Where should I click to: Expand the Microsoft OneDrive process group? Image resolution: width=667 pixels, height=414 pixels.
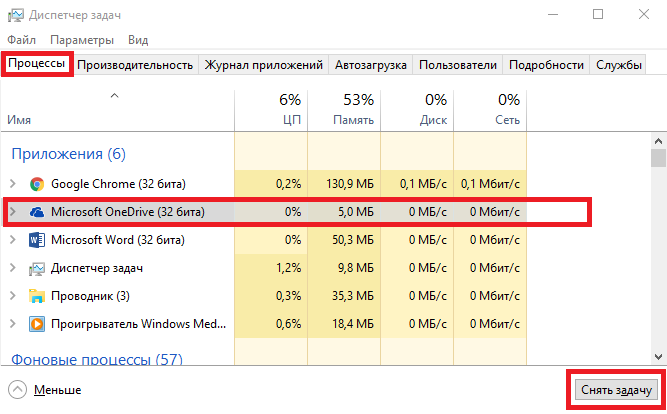[x=13, y=211]
